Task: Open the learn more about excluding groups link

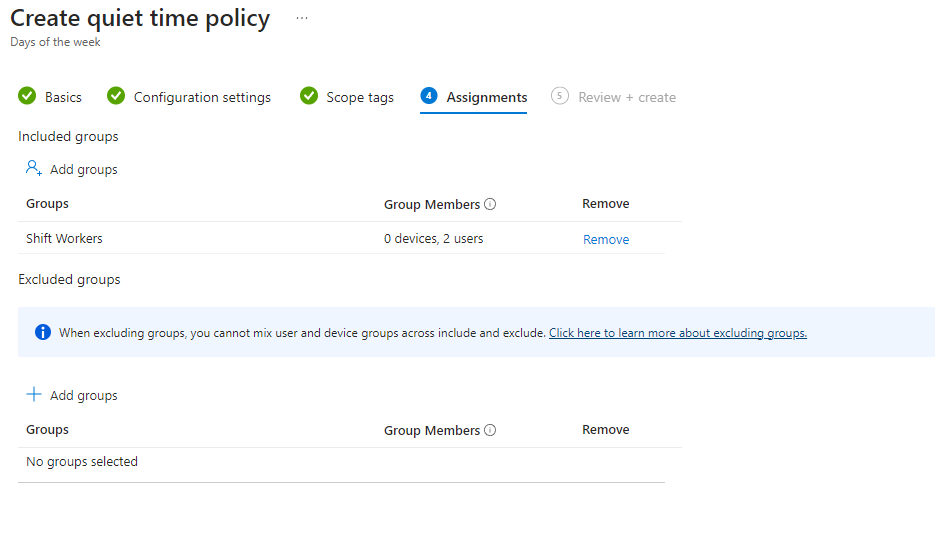Action: point(677,333)
